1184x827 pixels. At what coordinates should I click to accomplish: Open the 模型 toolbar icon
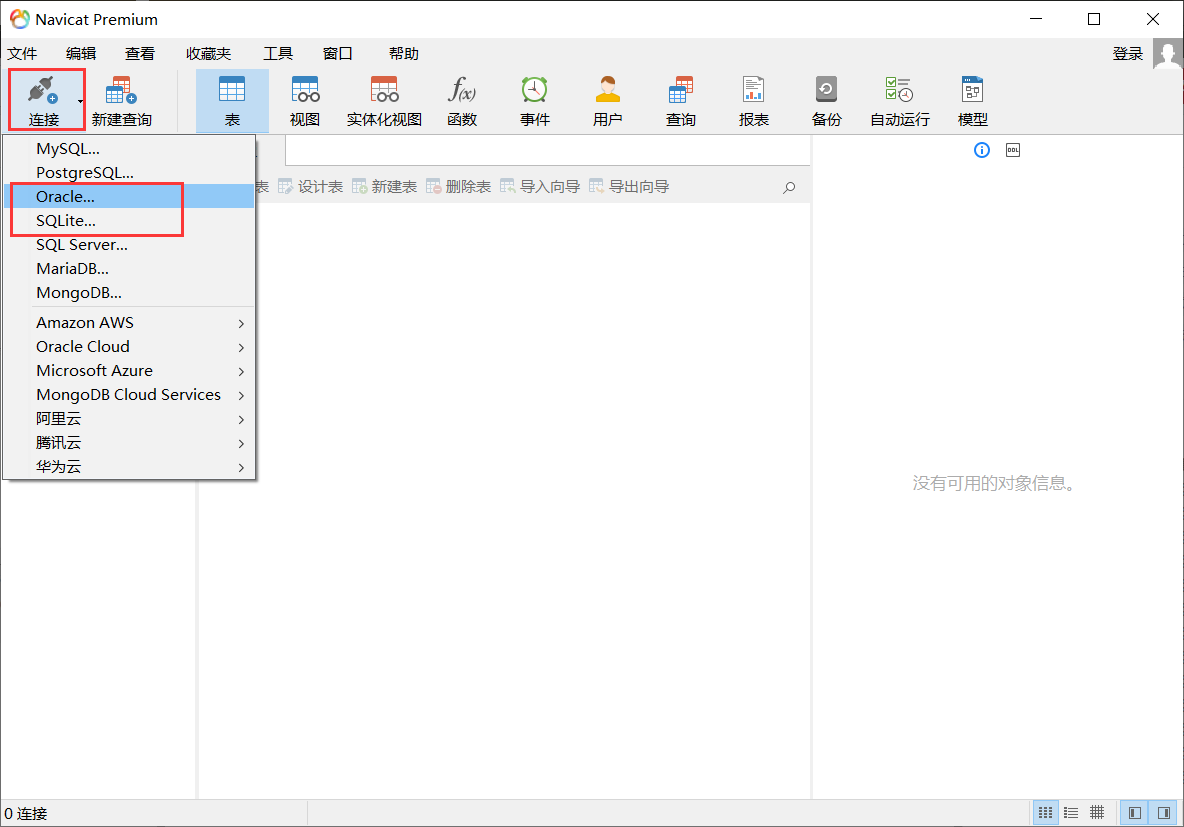(971, 100)
